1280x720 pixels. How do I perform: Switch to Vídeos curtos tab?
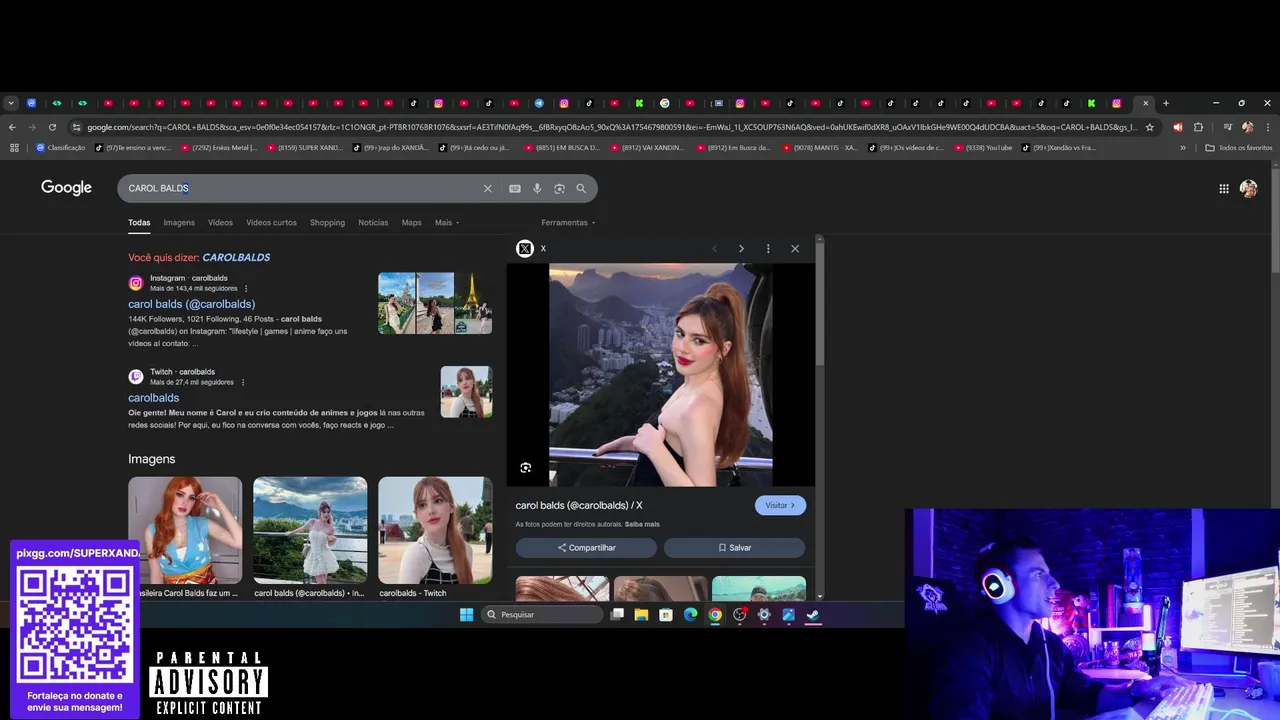271,222
